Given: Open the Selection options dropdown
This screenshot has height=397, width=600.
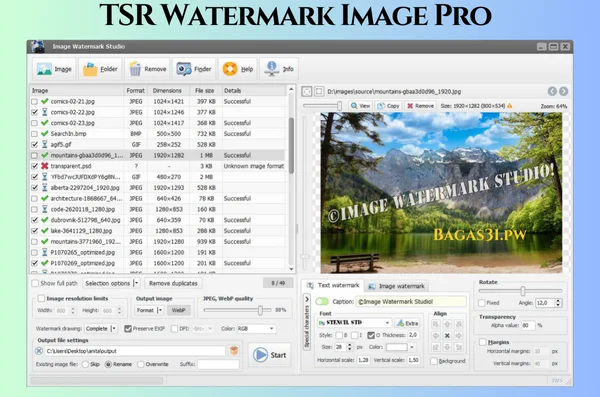Looking at the screenshot, I should tap(111, 283).
